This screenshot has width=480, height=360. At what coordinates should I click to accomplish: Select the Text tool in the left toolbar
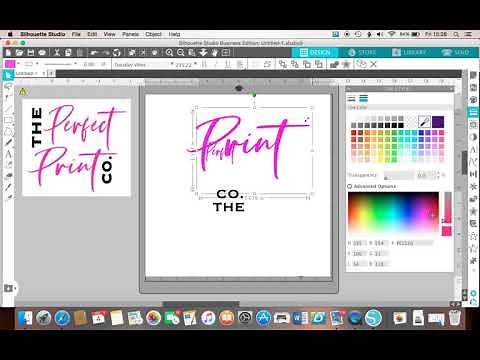coord(8,154)
